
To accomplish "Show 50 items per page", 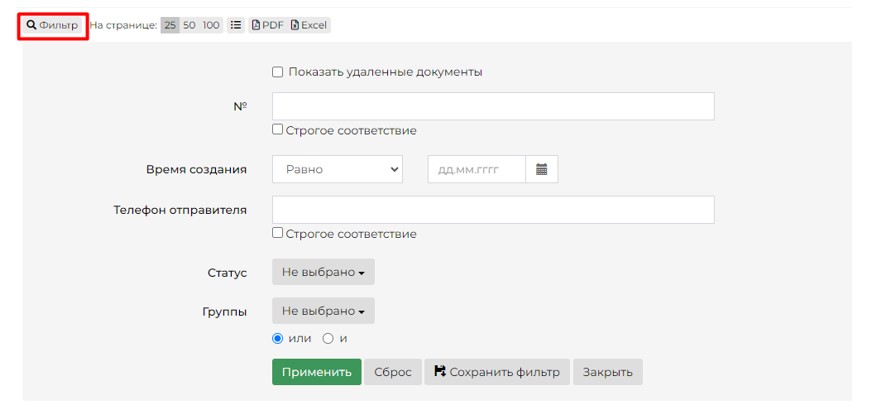I will (x=189, y=25).
